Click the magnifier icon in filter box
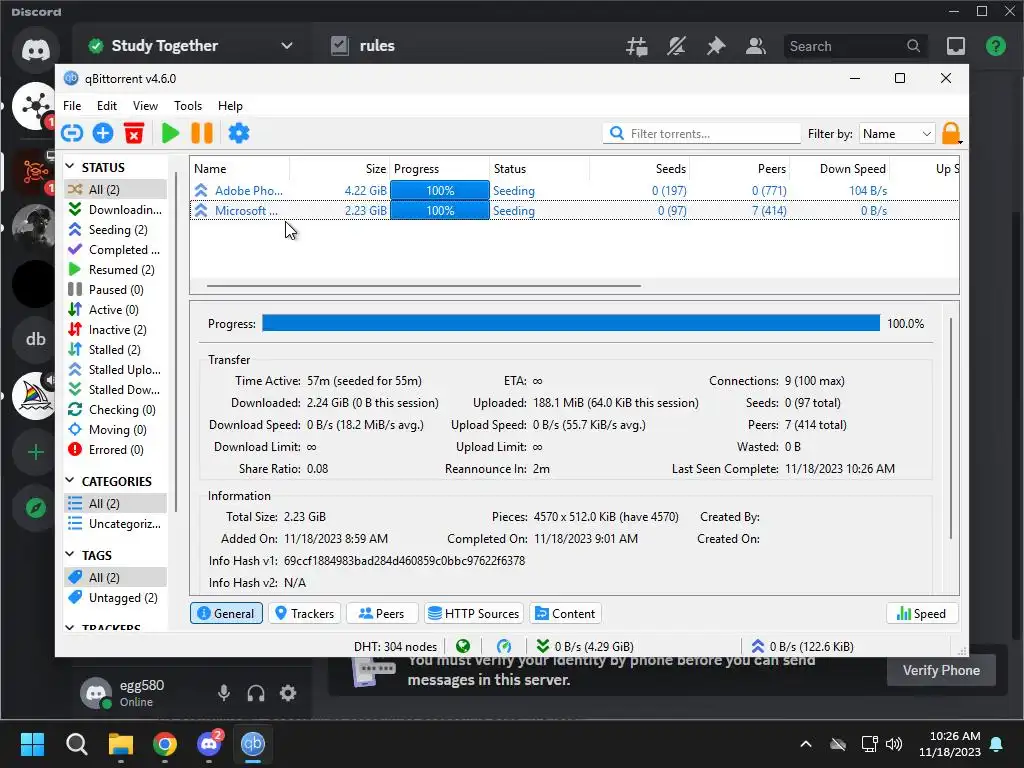The image size is (1024, 768). 616,133
